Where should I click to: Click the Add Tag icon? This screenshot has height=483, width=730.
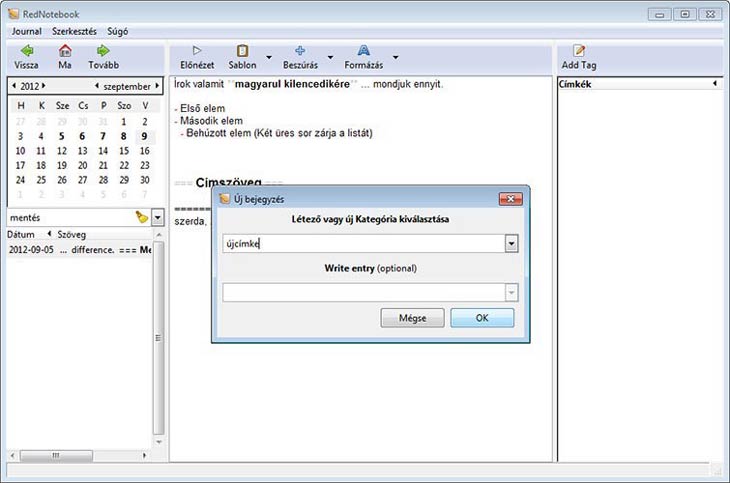coord(578,51)
